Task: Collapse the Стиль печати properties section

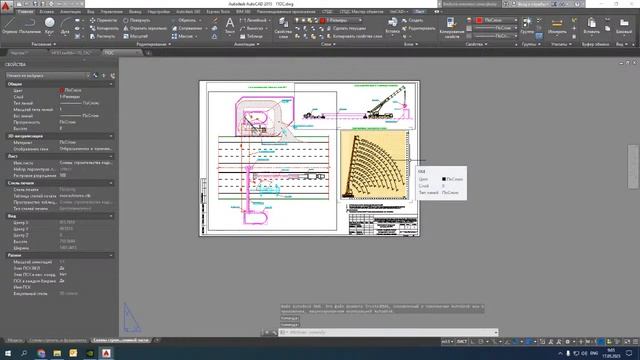Action: point(111,183)
